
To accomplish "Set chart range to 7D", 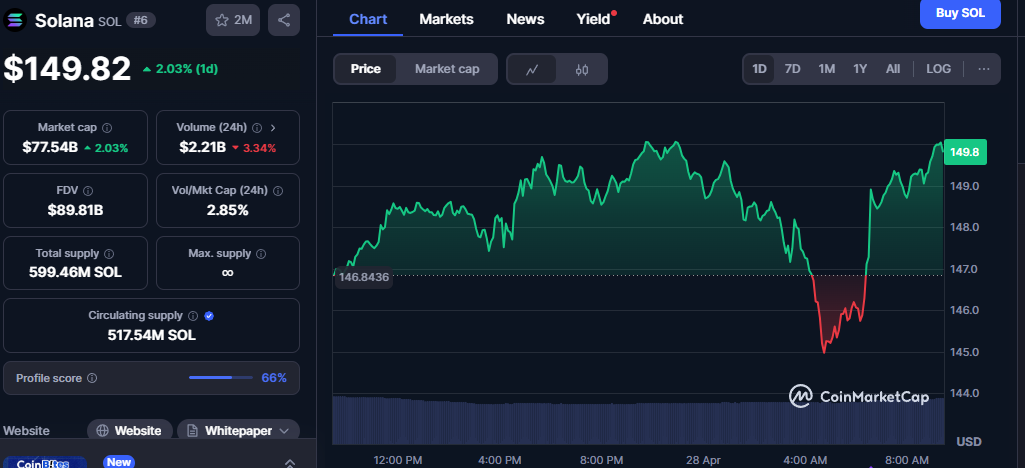I will (792, 69).
